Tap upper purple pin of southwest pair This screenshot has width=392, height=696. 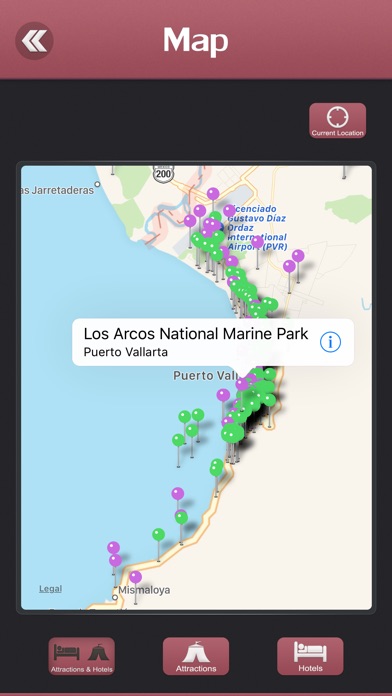coord(114,548)
